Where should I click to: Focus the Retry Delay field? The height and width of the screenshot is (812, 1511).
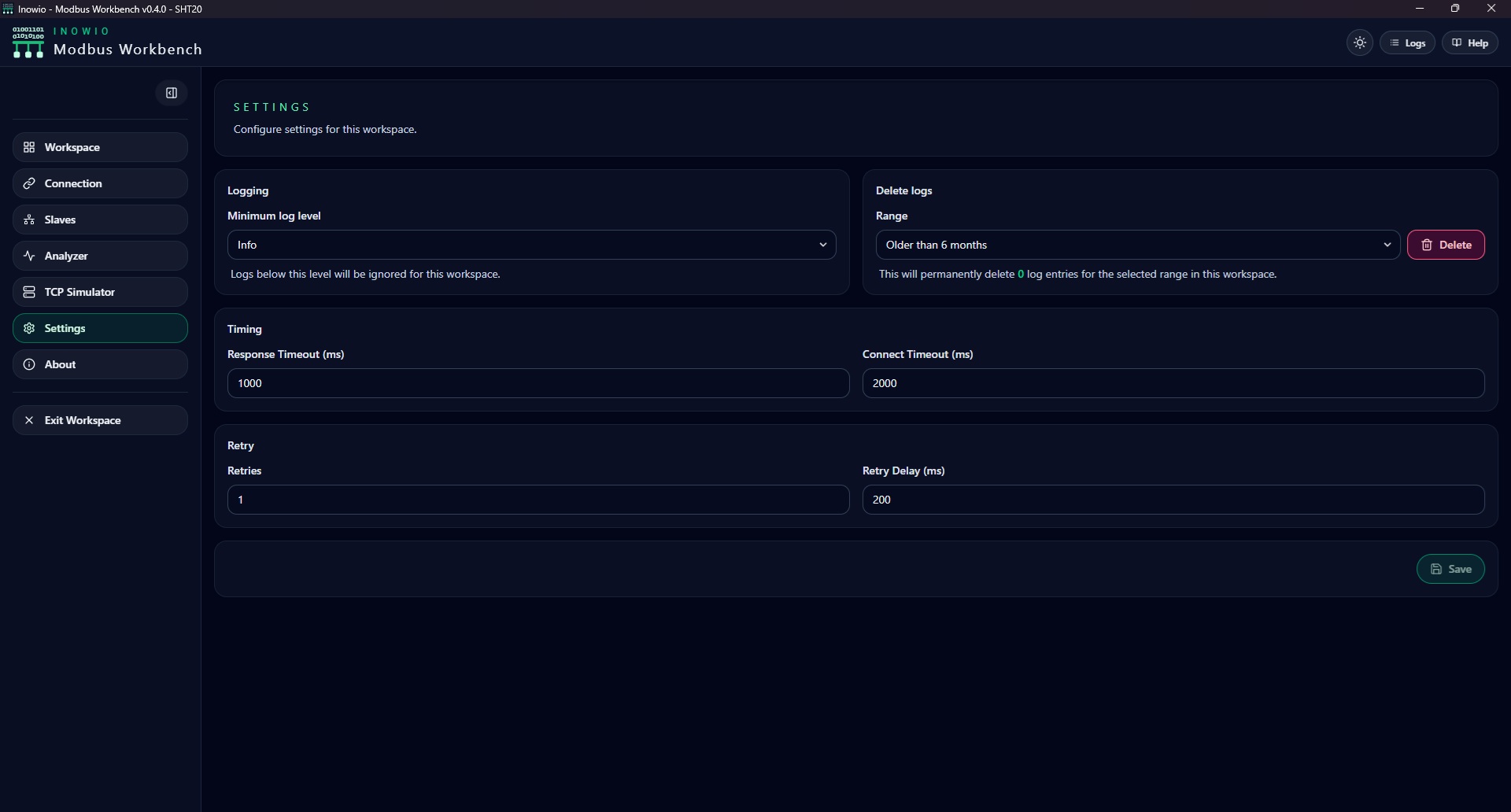coord(1173,500)
